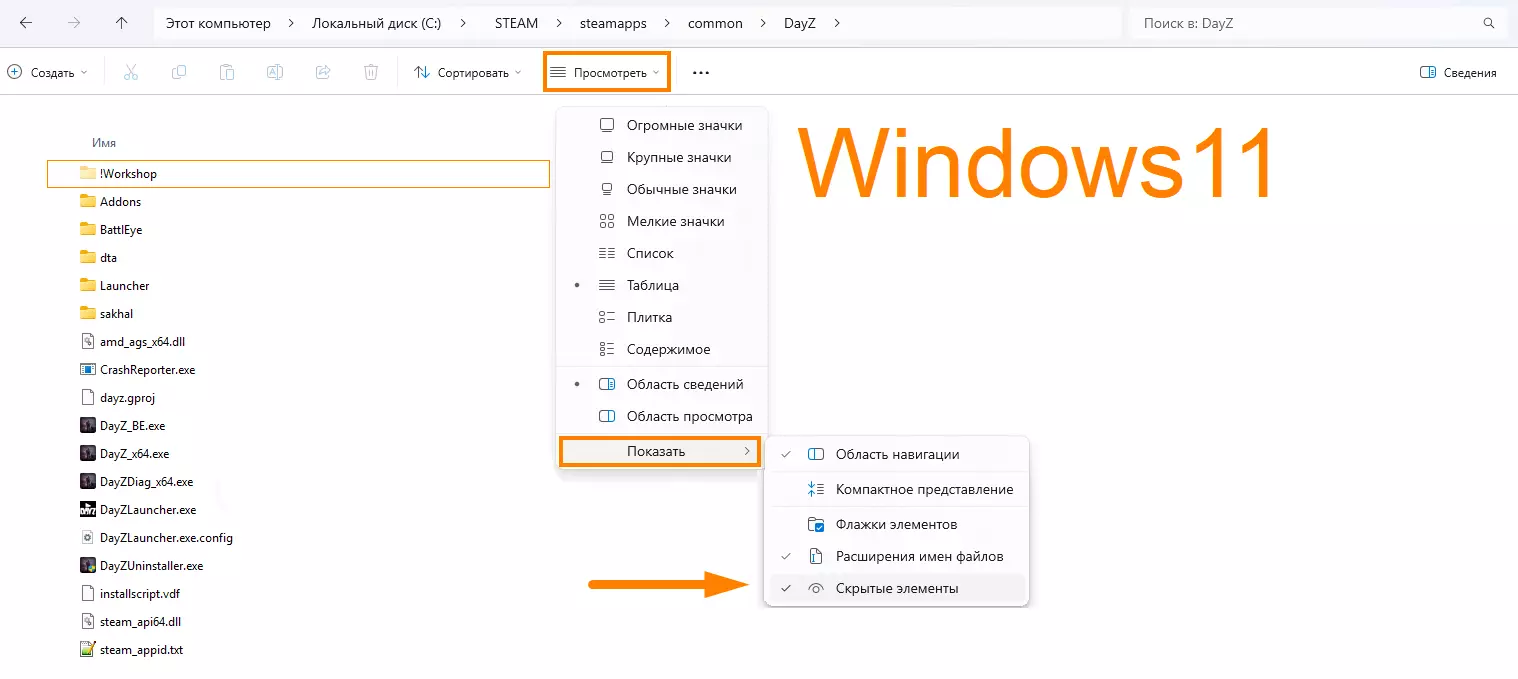Select Таблица view option

pyautogui.click(x=662, y=285)
